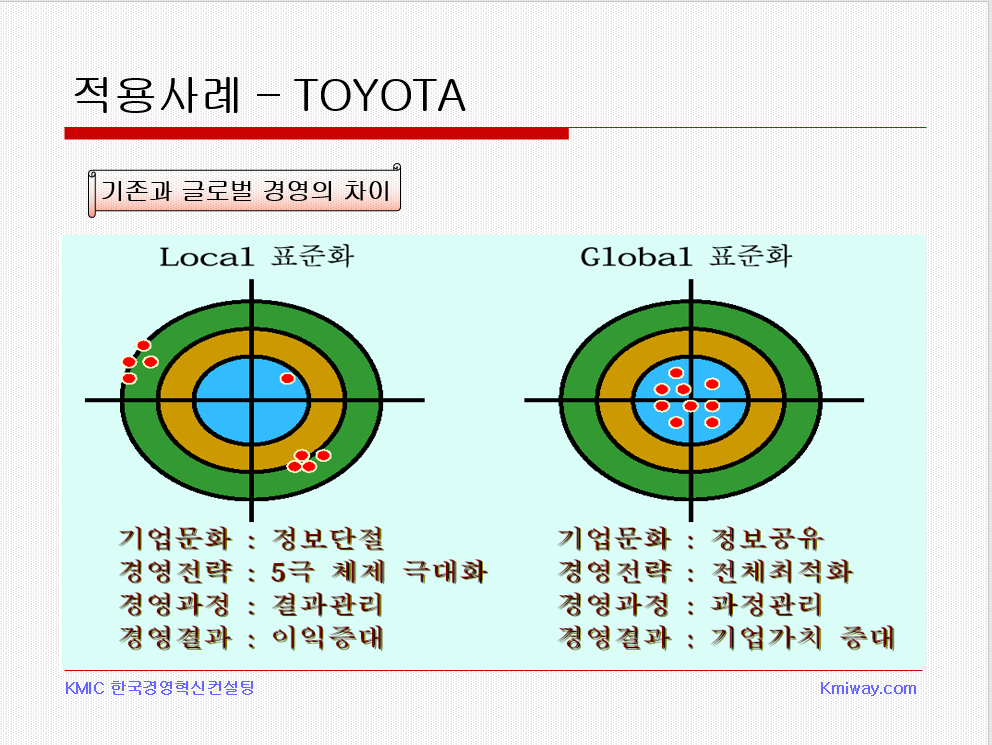Click text '기업문화 : 정보단절'

pos(251,539)
